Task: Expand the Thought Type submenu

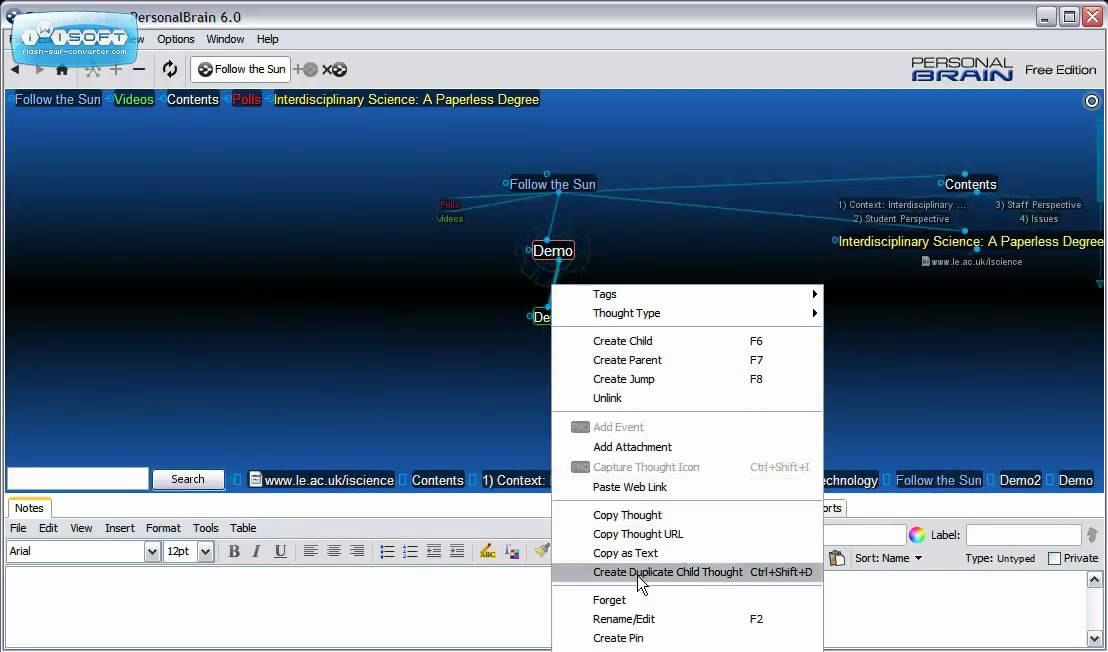Action: tap(687, 313)
